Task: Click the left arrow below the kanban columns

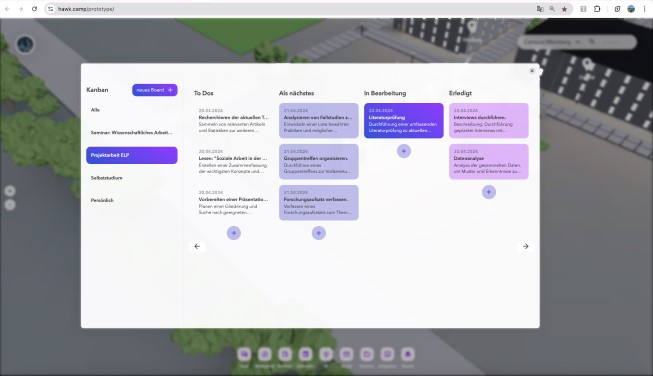Action: 197,246
